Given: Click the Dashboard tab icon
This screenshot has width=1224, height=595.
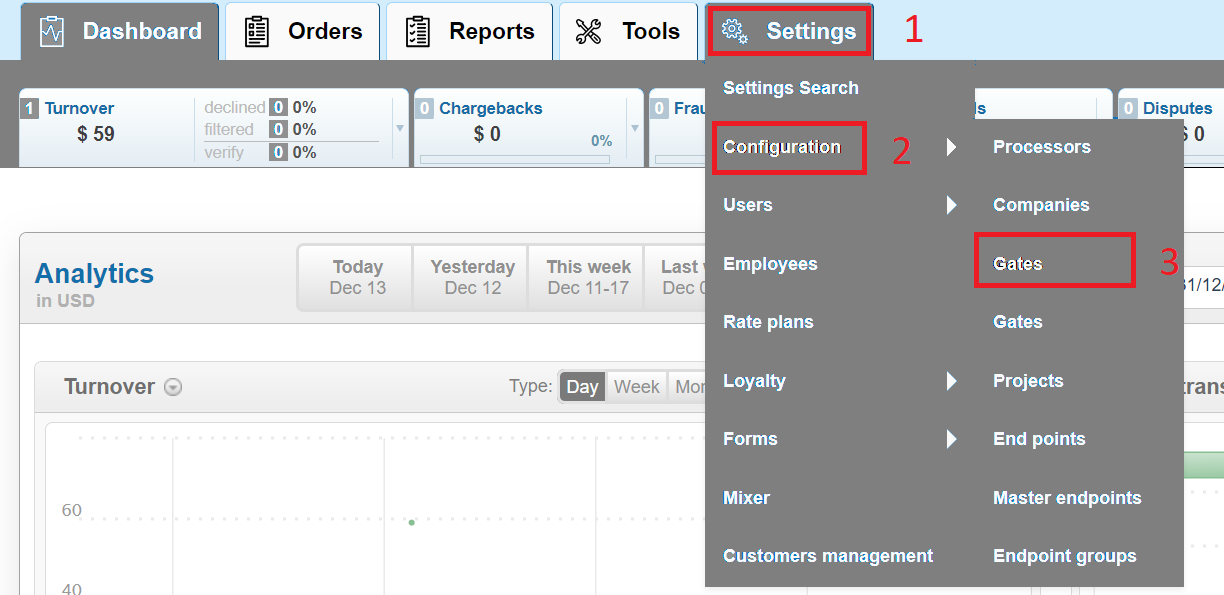Looking at the screenshot, I should pos(52,32).
